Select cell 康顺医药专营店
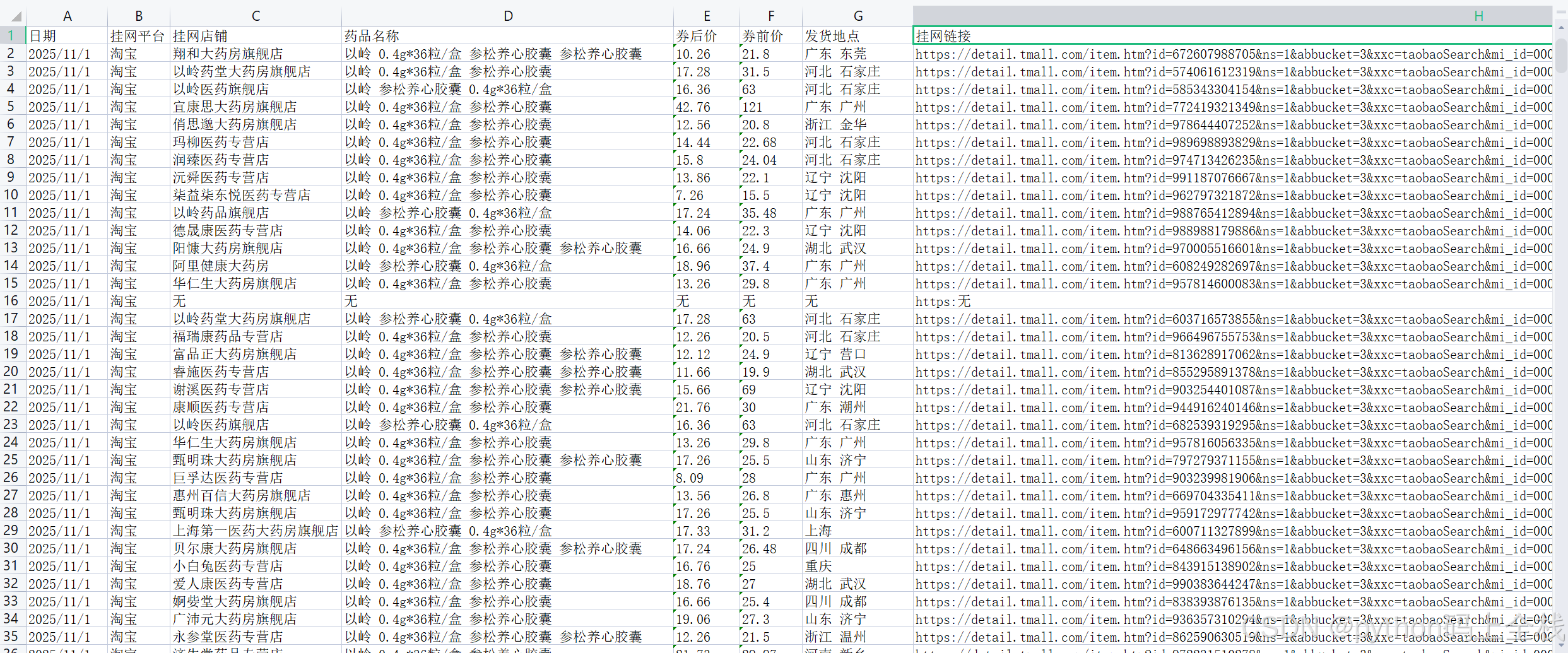 [256, 407]
